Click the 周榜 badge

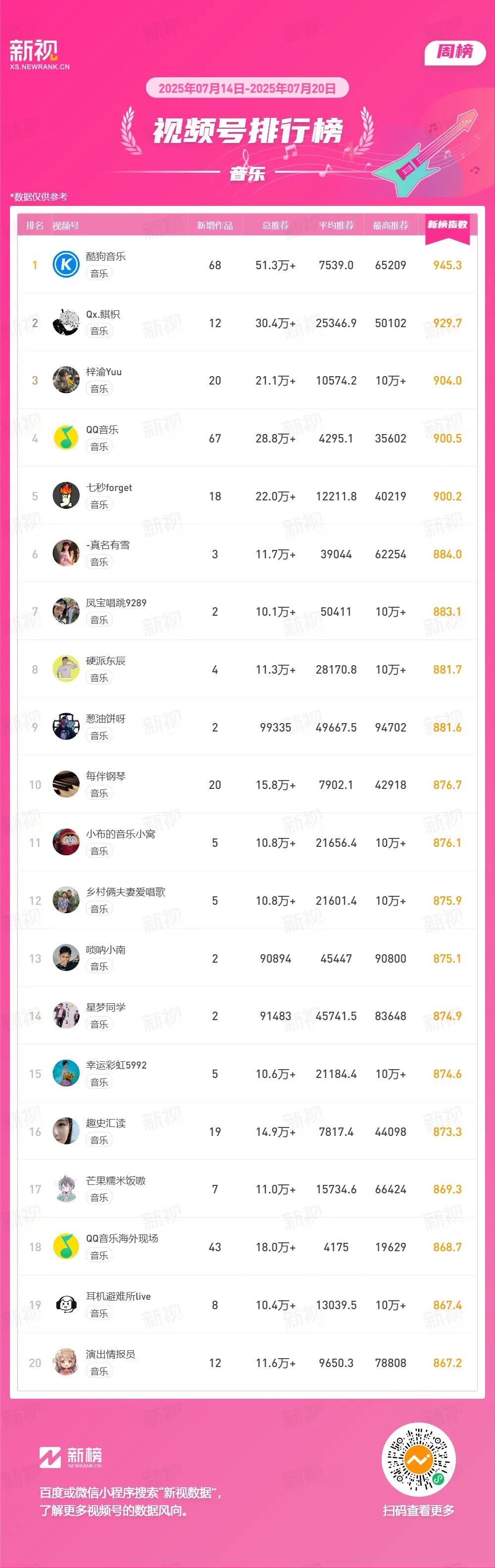click(455, 52)
